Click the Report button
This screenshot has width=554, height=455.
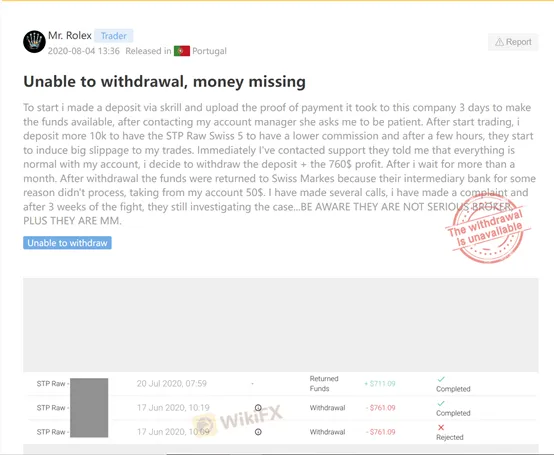point(513,42)
